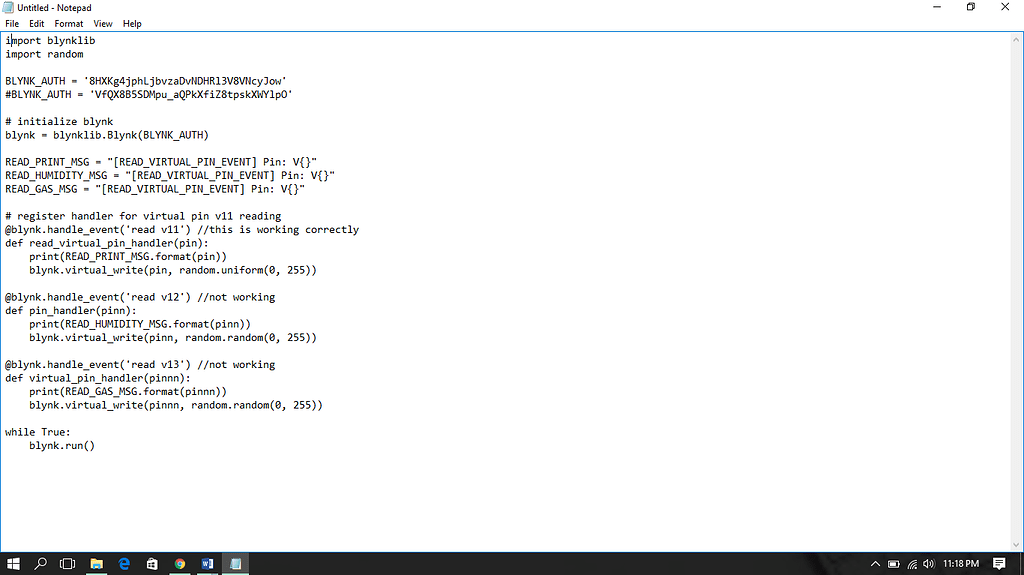This screenshot has width=1024, height=575.
Task: Open the Windows Start menu
Action: [13, 563]
